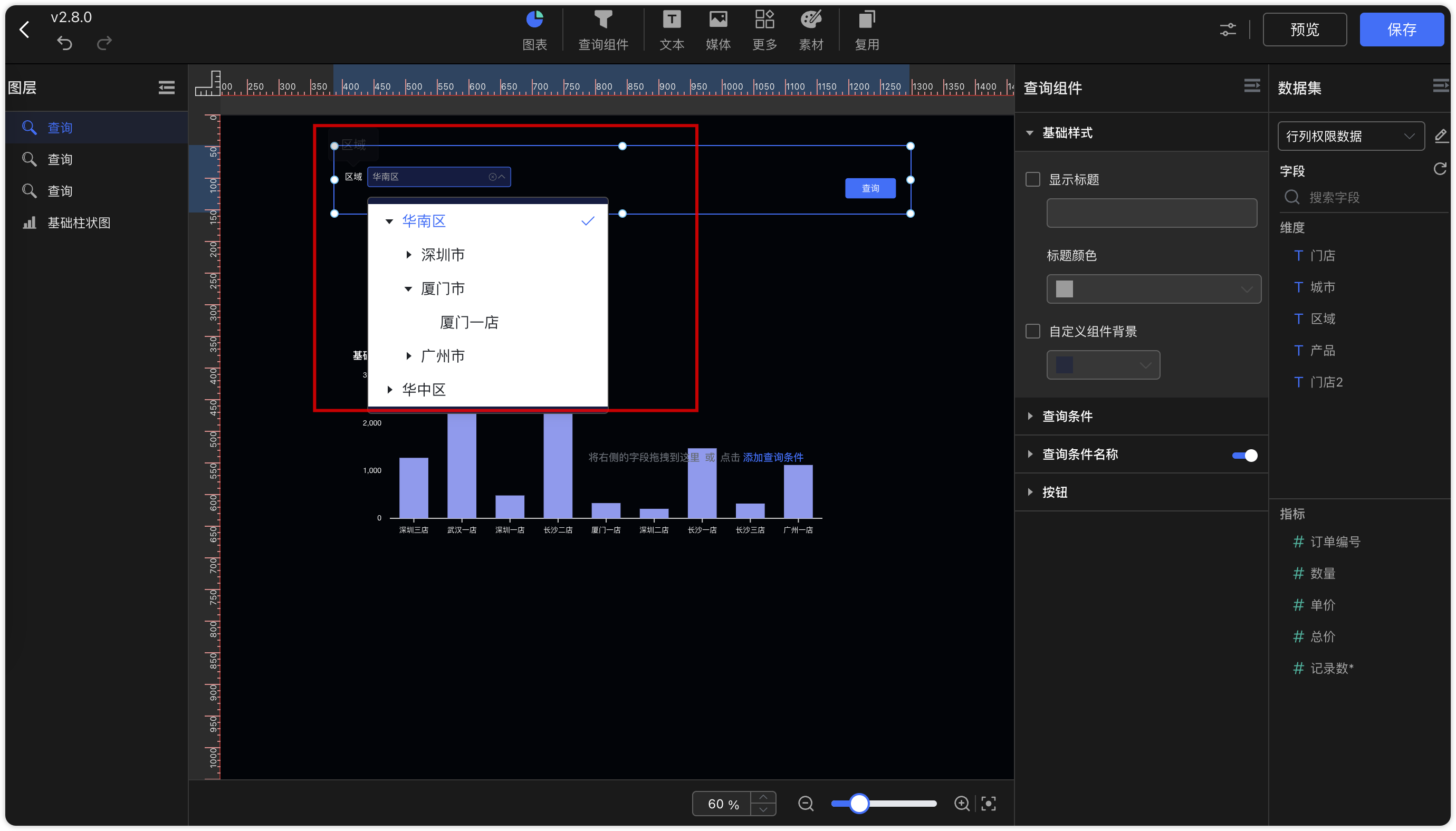Expand the 广州市 tree node
Image resolution: width=1456 pixels, height=831 pixels.
pyautogui.click(x=408, y=356)
